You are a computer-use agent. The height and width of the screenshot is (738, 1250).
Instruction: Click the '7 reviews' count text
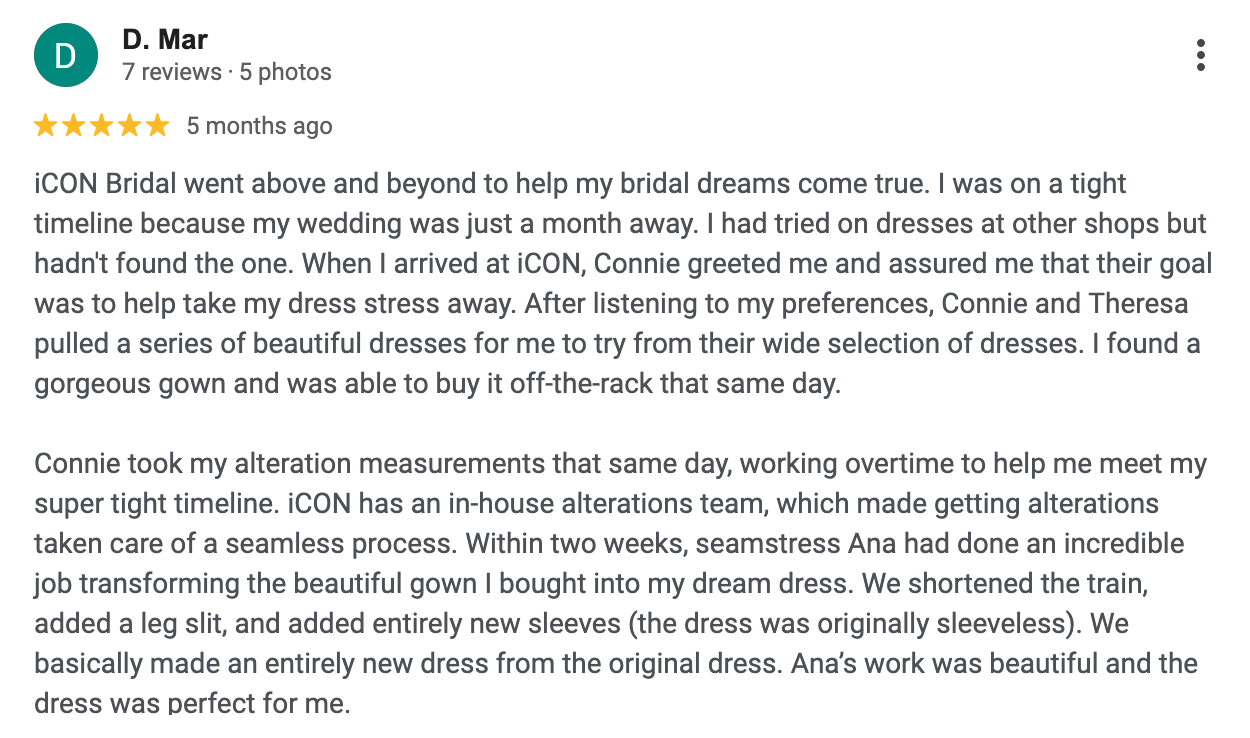[x=172, y=72]
